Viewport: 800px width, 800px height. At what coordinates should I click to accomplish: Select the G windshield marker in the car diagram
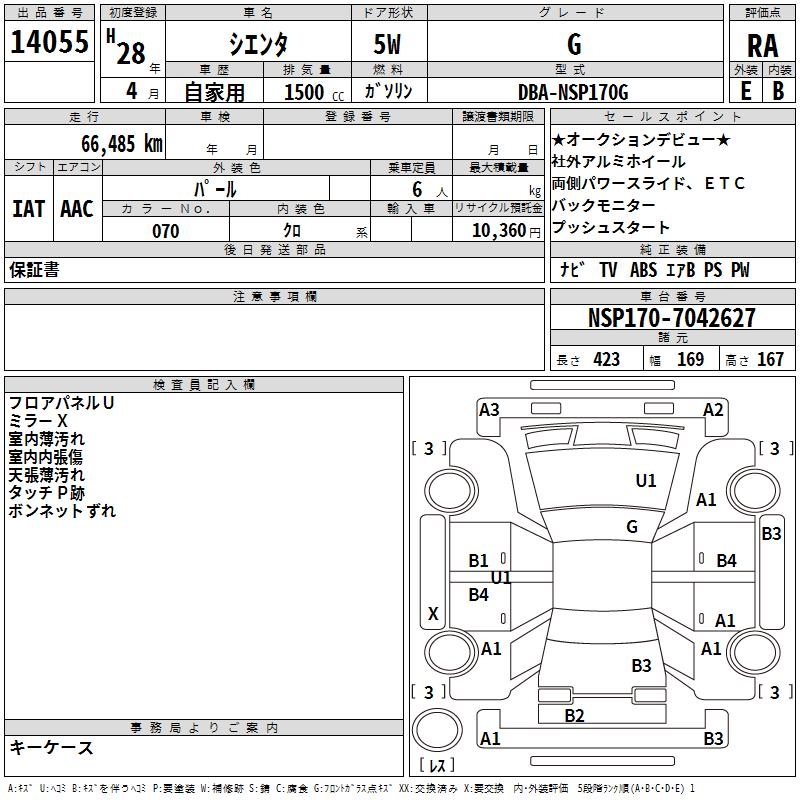coord(631,526)
